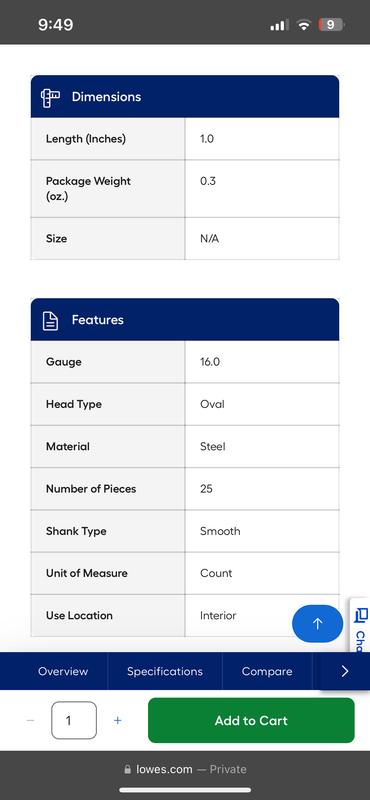Tap the cellular signal bars icon

(x=279, y=24)
